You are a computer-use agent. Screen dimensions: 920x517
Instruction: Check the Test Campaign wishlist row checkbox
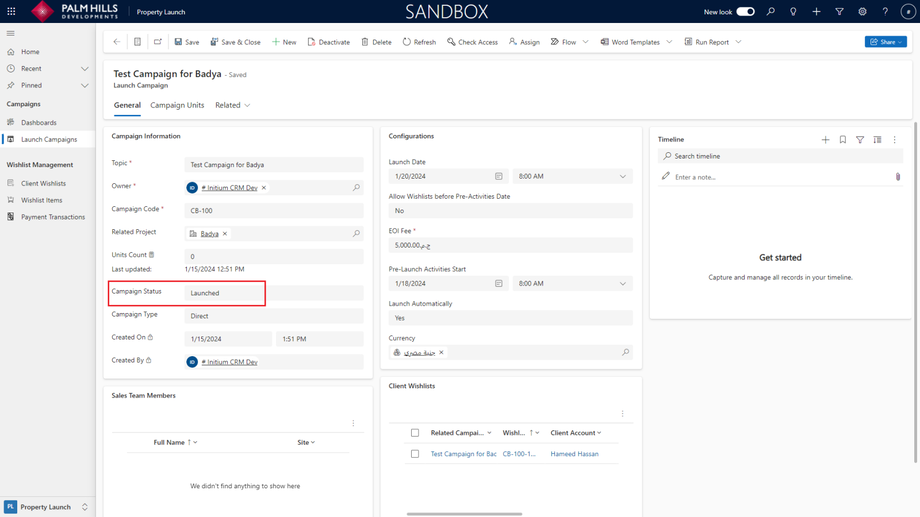point(415,454)
